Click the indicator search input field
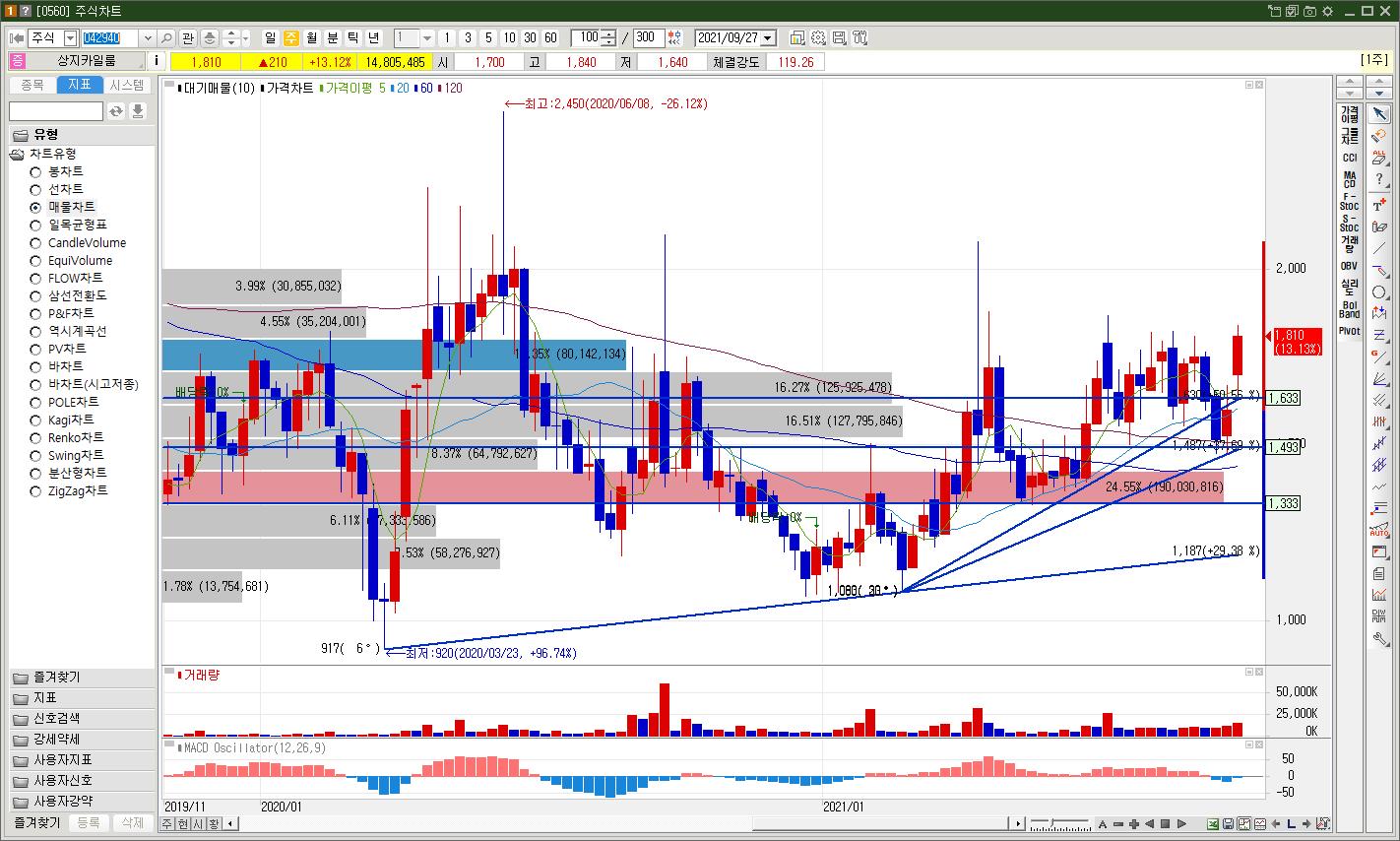Screen dimensions: 1400x841 [56, 111]
